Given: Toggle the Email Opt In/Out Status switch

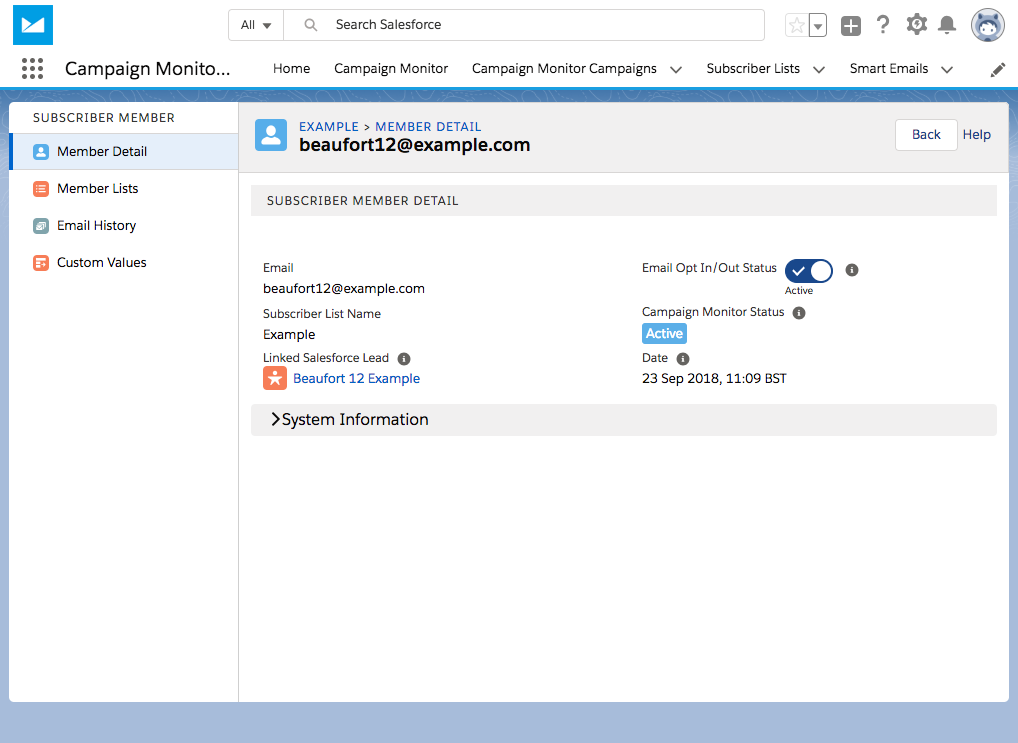Looking at the screenshot, I should tap(808, 271).
